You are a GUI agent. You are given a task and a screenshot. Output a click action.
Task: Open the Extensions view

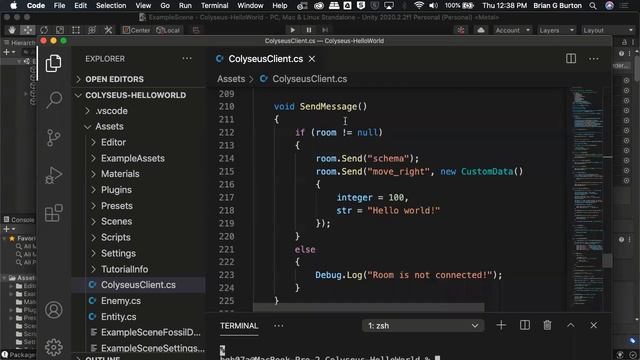click(x=53, y=213)
